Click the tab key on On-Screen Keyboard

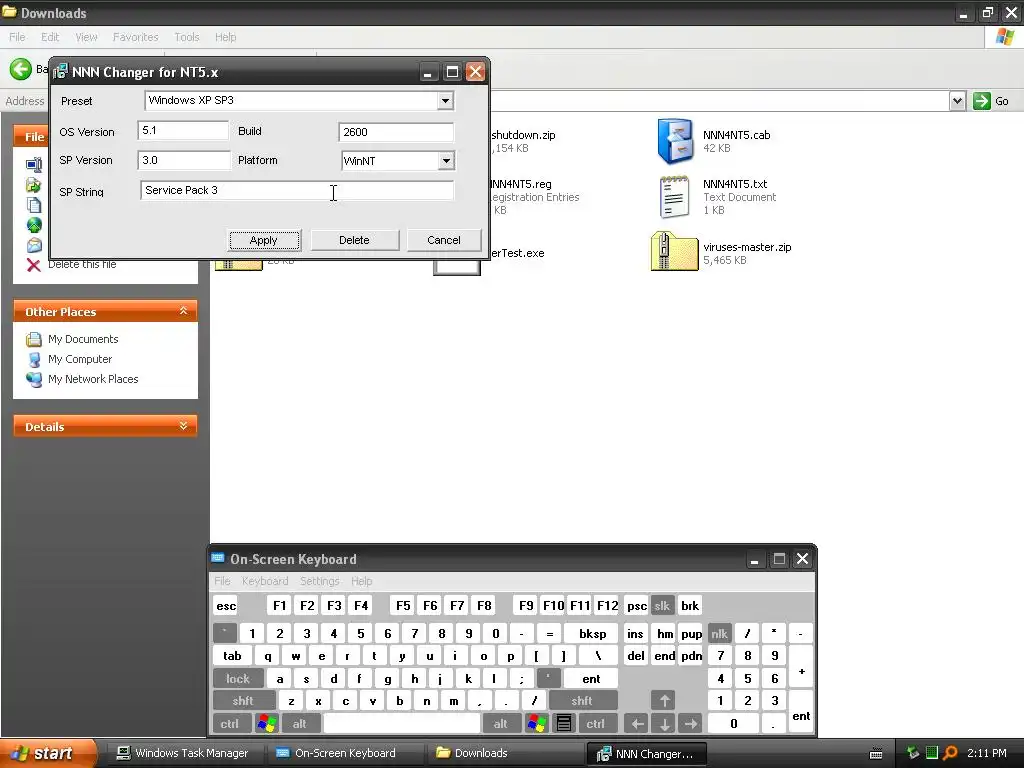[x=232, y=656]
